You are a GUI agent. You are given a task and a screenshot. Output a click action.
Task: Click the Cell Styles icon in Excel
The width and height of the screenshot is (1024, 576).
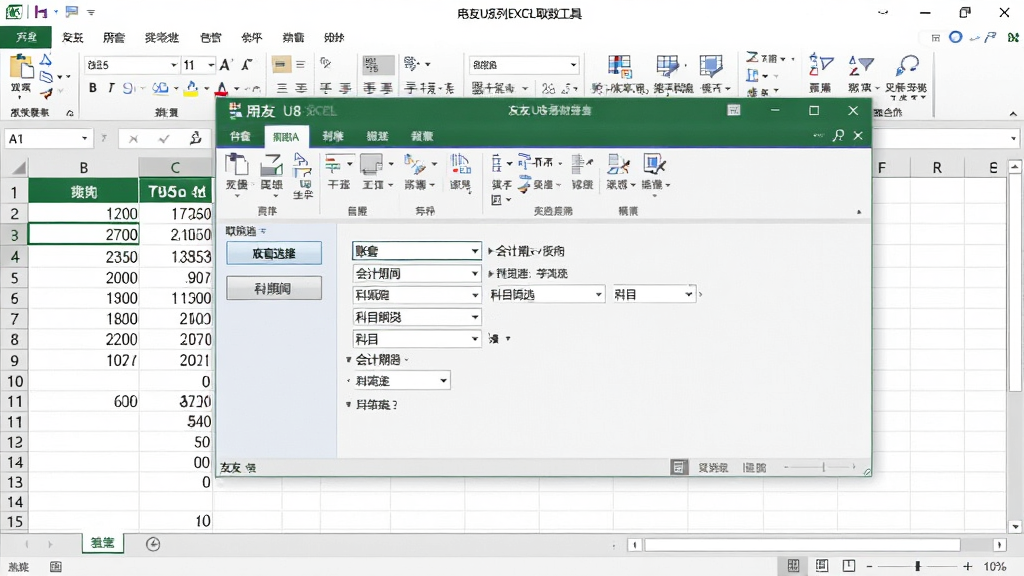coord(711,66)
